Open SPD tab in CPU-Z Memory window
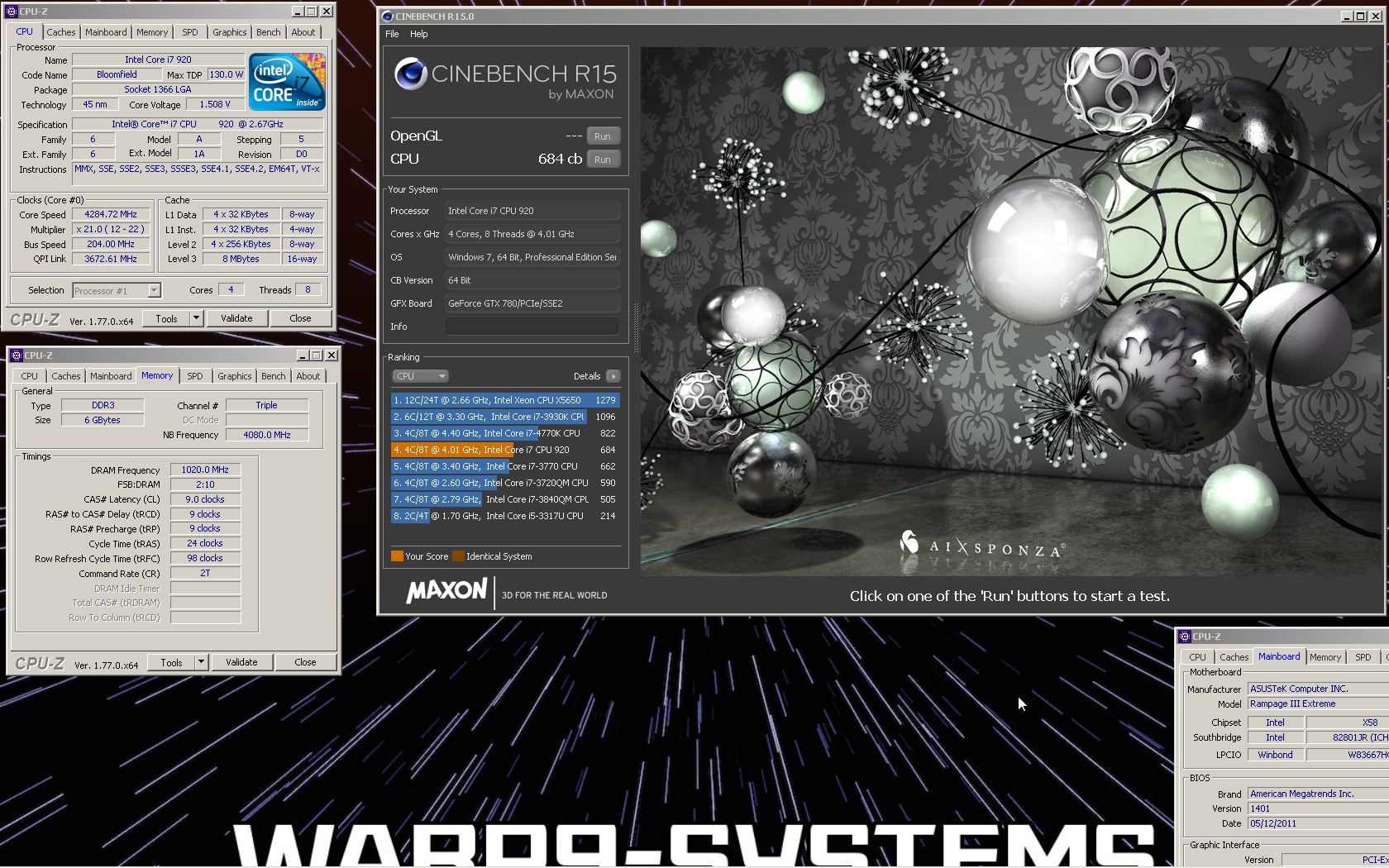 click(195, 376)
